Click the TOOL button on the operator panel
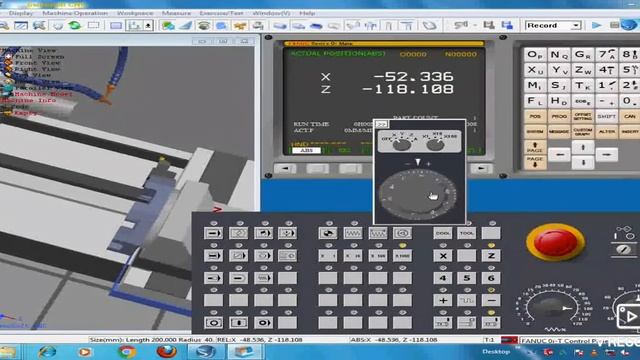The height and width of the screenshot is (360, 640). (x=467, y=233)
